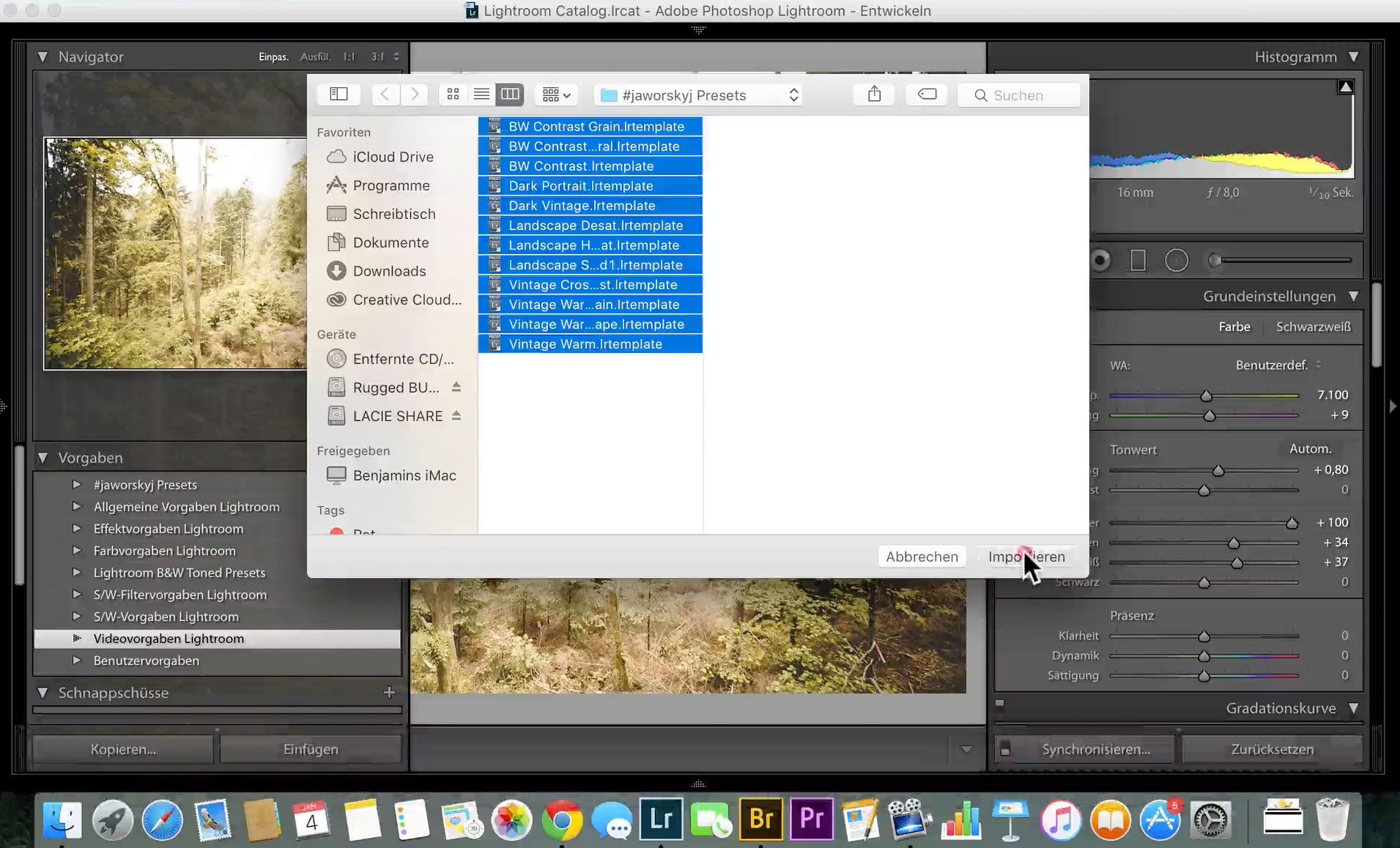This screenshot has width=1400, height=848.
Task: Open the #jaworskyj Presets folder popup
Action: pos(699,95)
